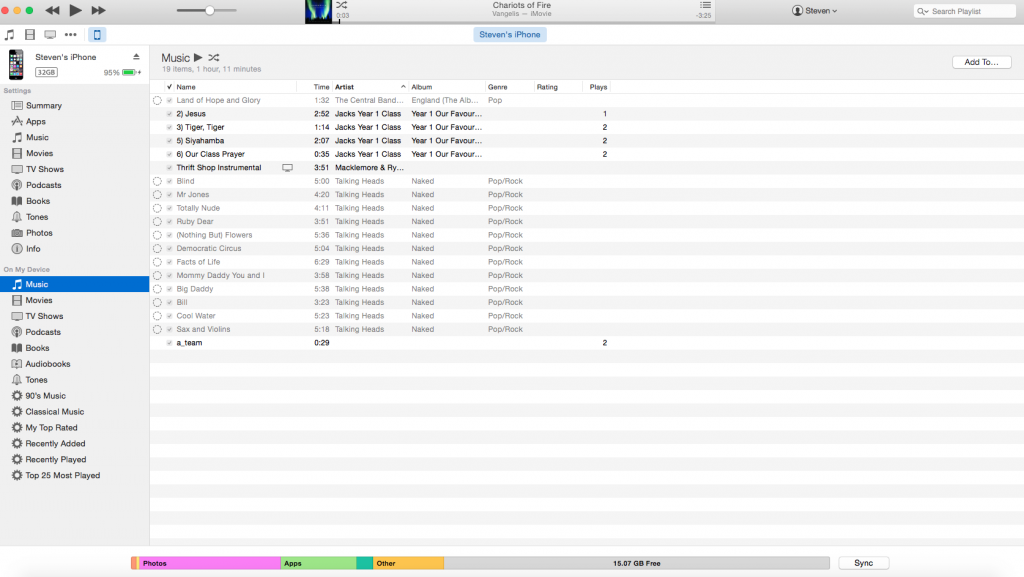The width and height of the screenshot is (1024, 577).
Task: Eject Steven's iPhone
Action: pyautogui.click(x=136, y=57)
